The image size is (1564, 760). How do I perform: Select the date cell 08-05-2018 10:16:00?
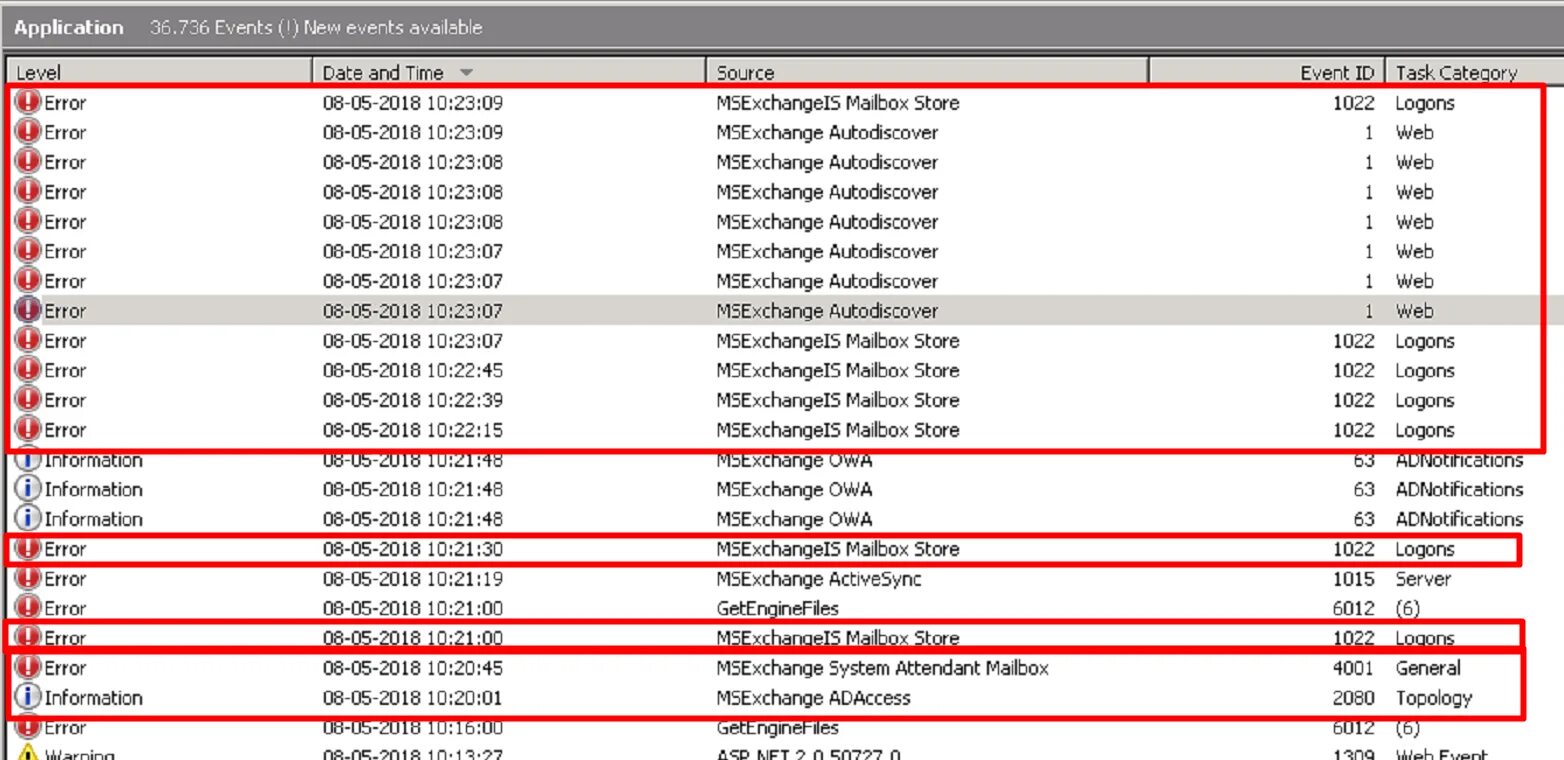[x=413, y=728]
